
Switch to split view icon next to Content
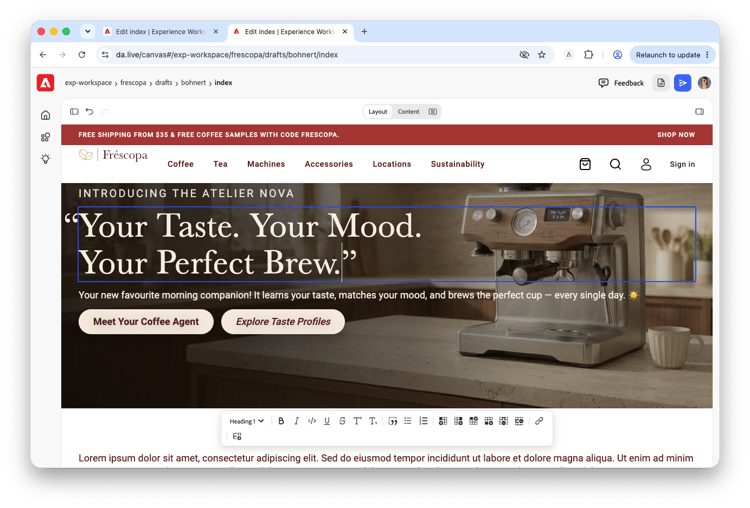click(x=432, y=111)
